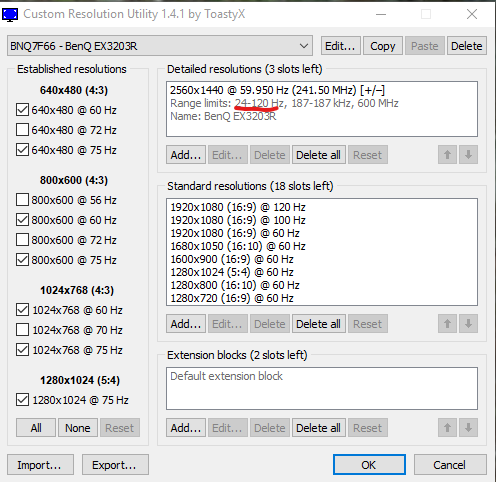The image size is (496, 482).
Task: Click the Edit button beside the monitor dropdown
Action: pyautogui.click(x=340, y=46)
